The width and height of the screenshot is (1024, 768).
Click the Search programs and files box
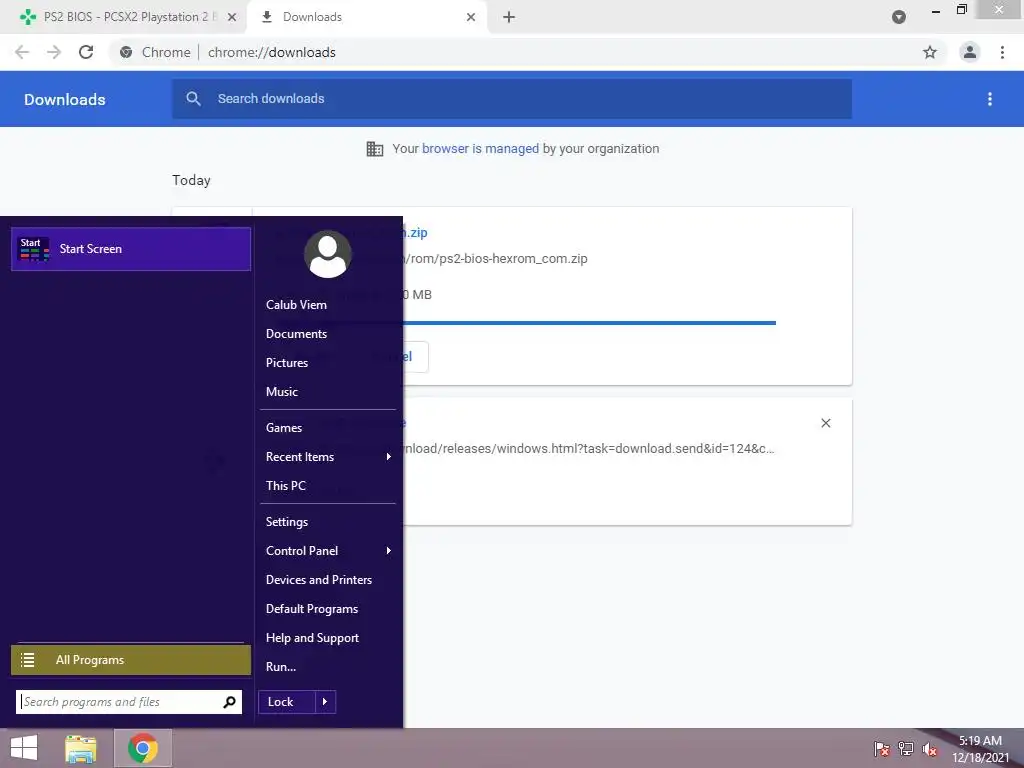[129, 702]
